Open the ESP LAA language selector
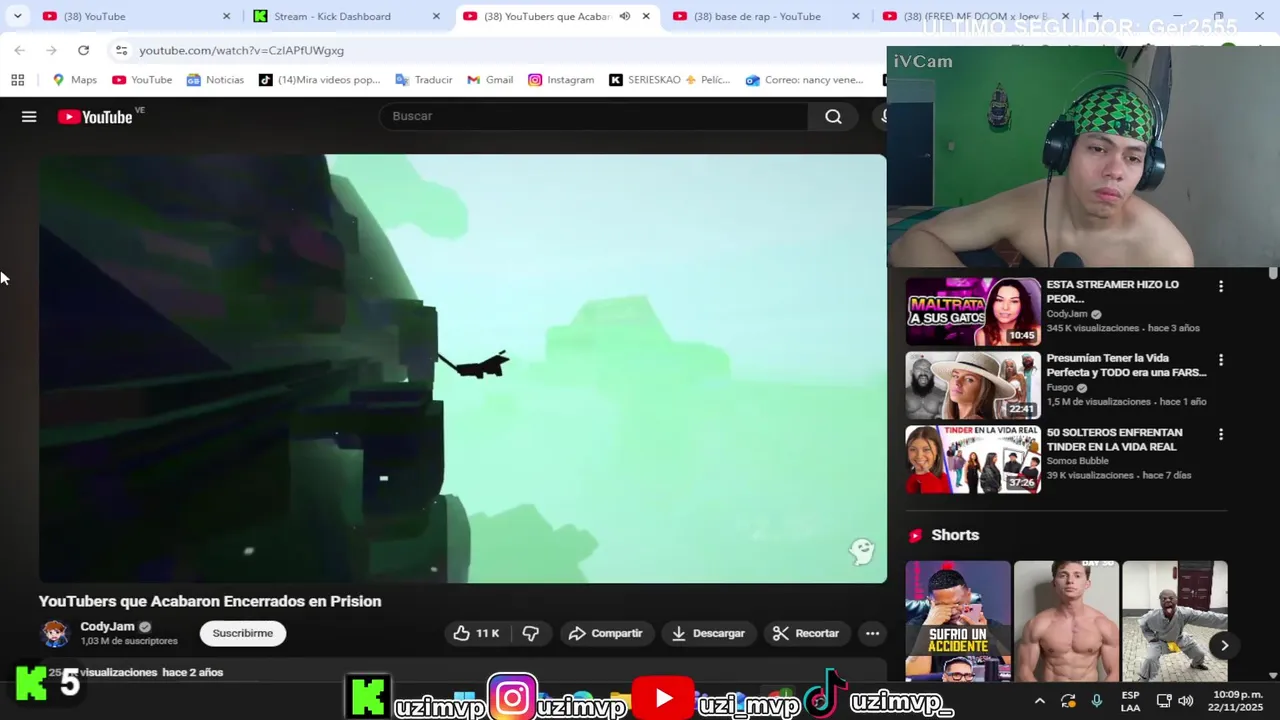This screenshot has height=720, width=1280. [1130, 701]
